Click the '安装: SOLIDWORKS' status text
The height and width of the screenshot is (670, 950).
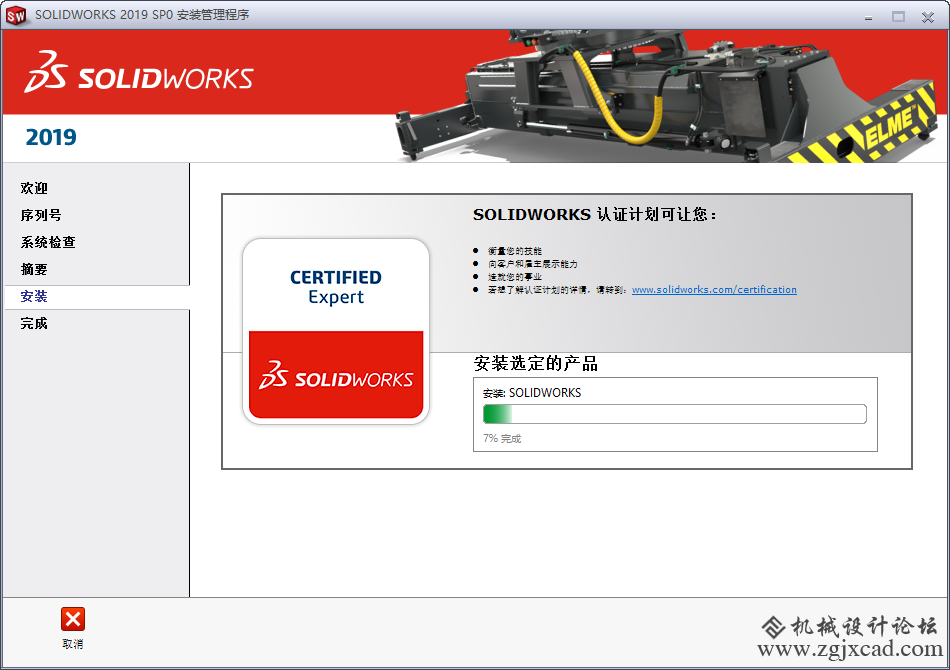tap(532, 393)
